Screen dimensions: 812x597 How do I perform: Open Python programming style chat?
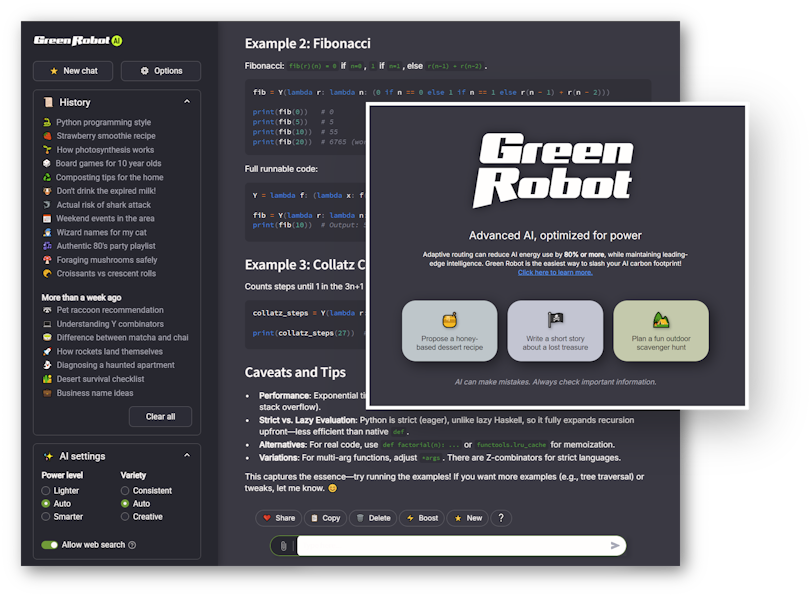click(x=104, y=122)
